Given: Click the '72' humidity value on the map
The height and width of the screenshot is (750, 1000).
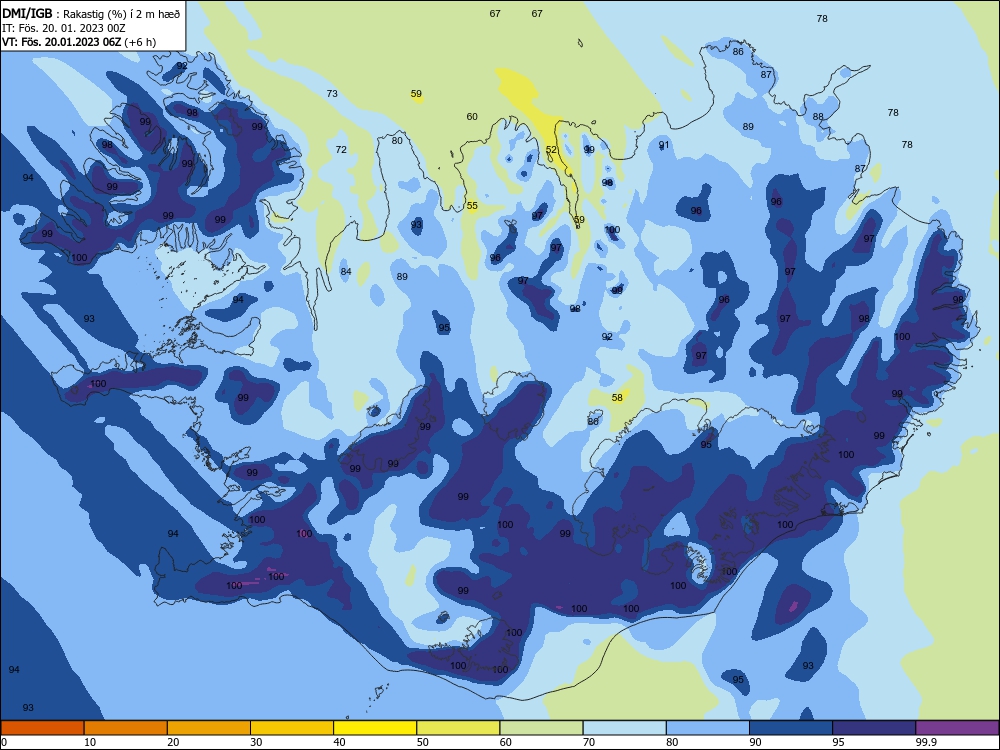Looking at the screenshot, I should pyautogui.click(x=341, y=149).
